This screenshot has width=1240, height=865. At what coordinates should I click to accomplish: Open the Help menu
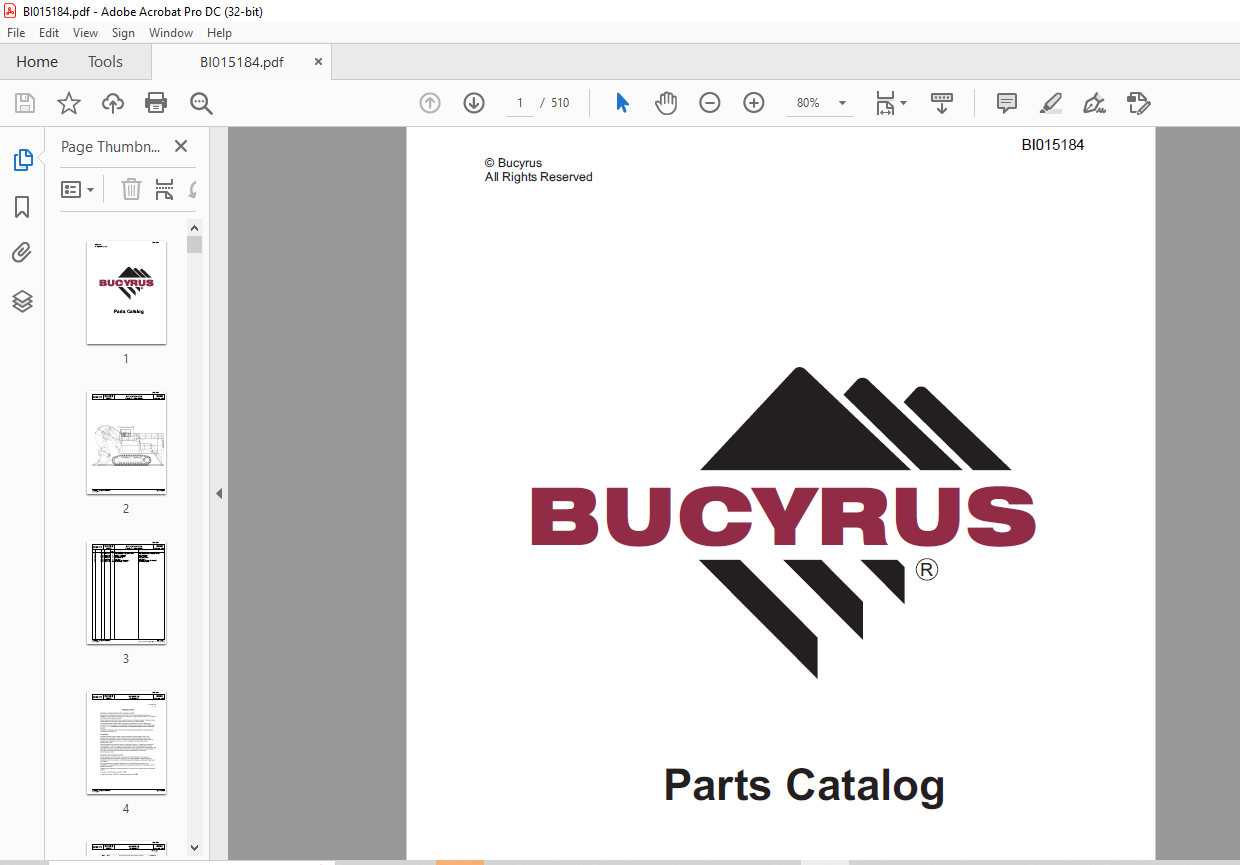219,33
